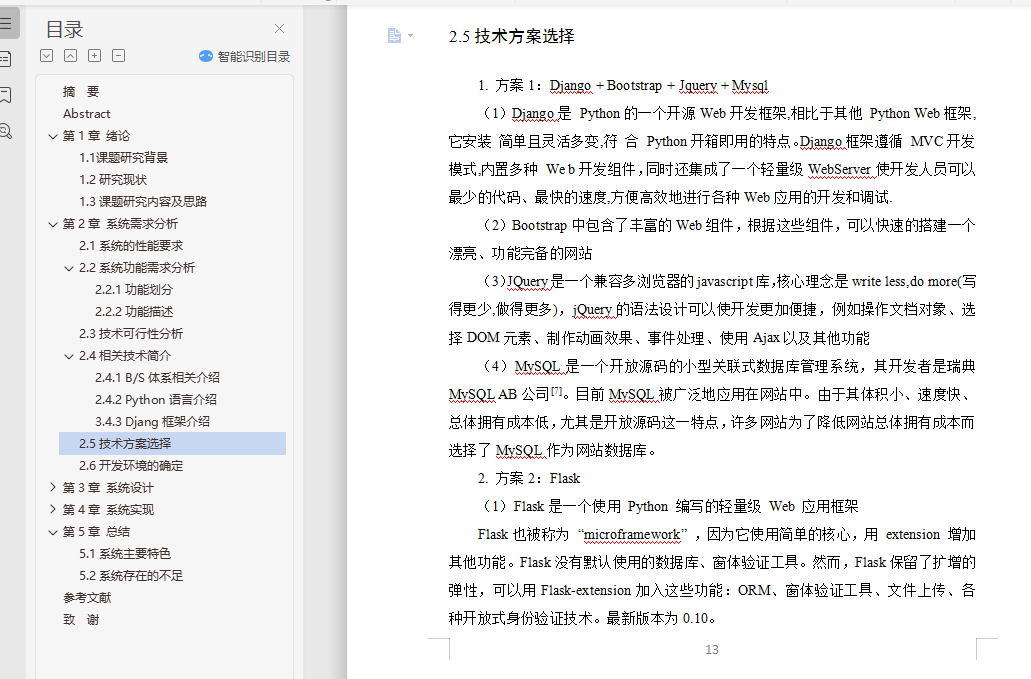
Task: Select 第2章 系统需求分析 outline entry text
Action: click(x=120, y=224)
